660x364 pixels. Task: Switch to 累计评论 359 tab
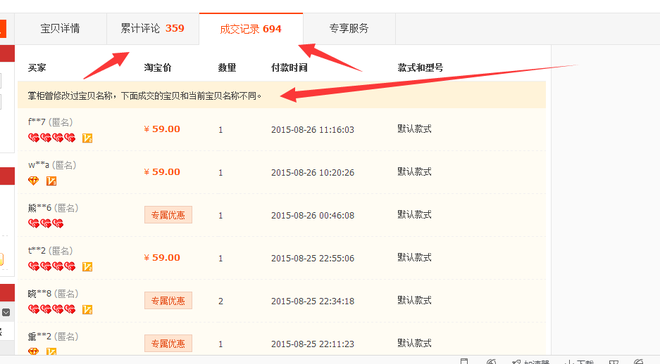click(152, 29)
